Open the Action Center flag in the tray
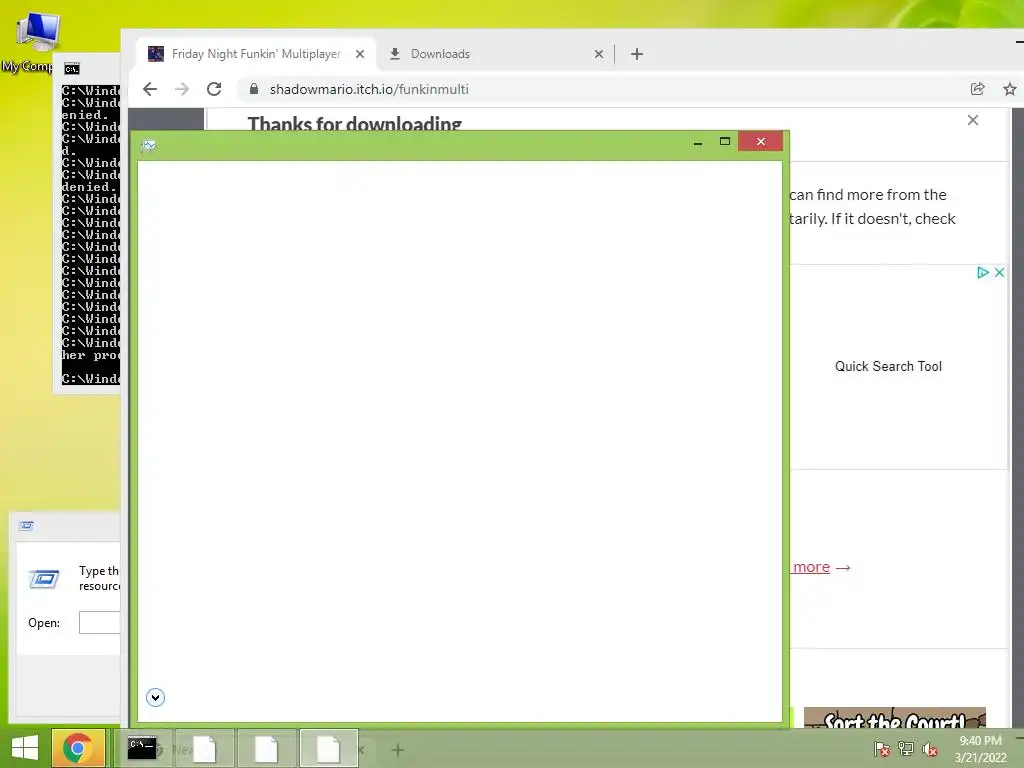This screenshot has width=1024, height=768. tap(881, 749)
